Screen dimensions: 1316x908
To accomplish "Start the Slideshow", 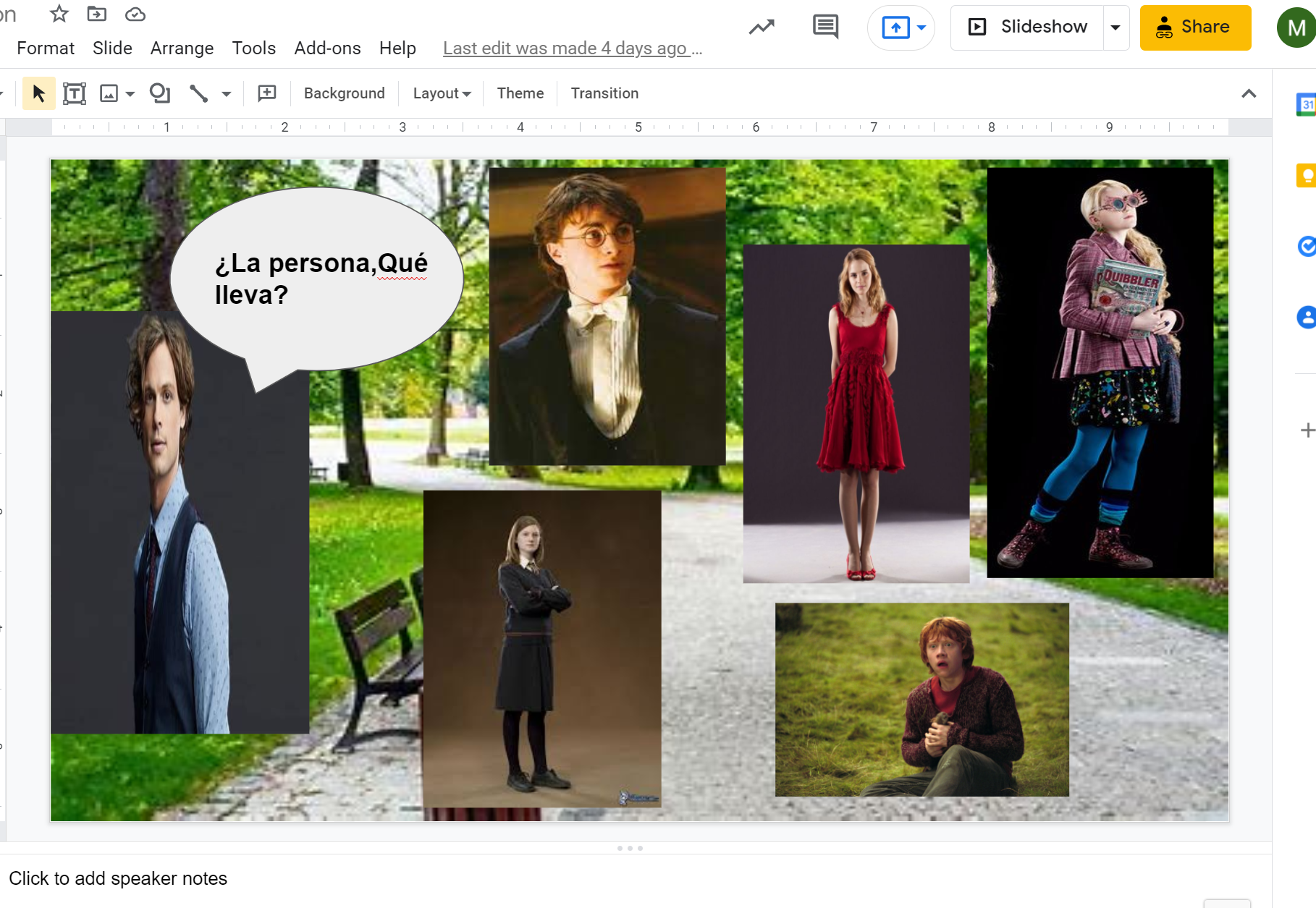I will tap(1028, 27).
